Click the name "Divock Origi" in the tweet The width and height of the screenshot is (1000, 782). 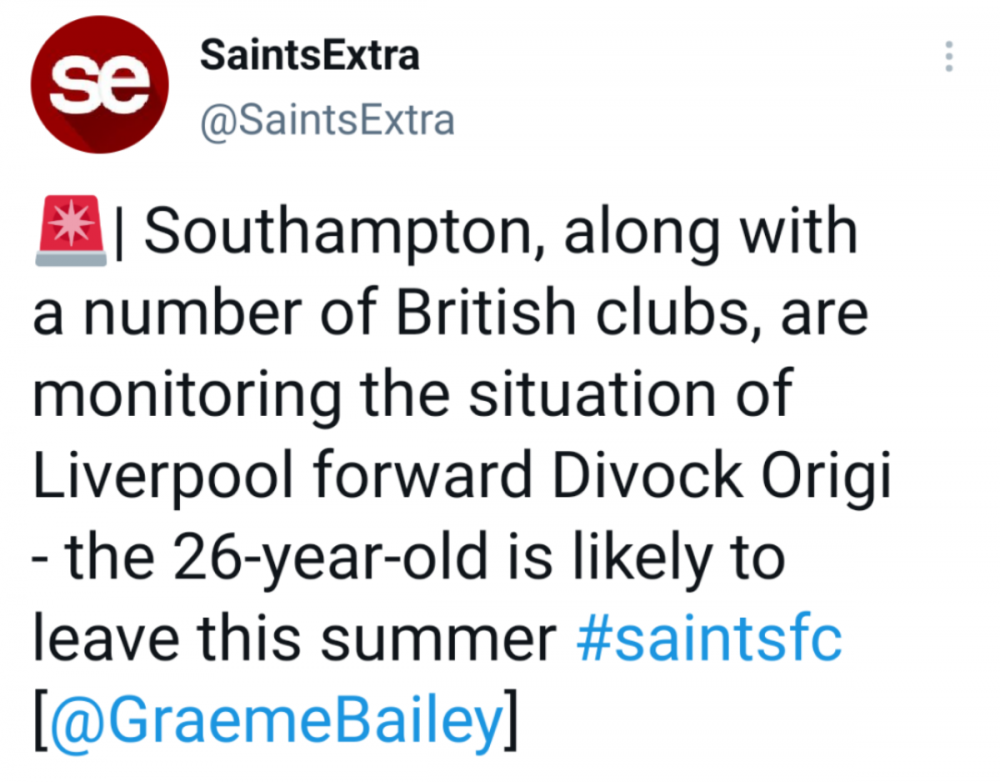(x=721, y=479)
